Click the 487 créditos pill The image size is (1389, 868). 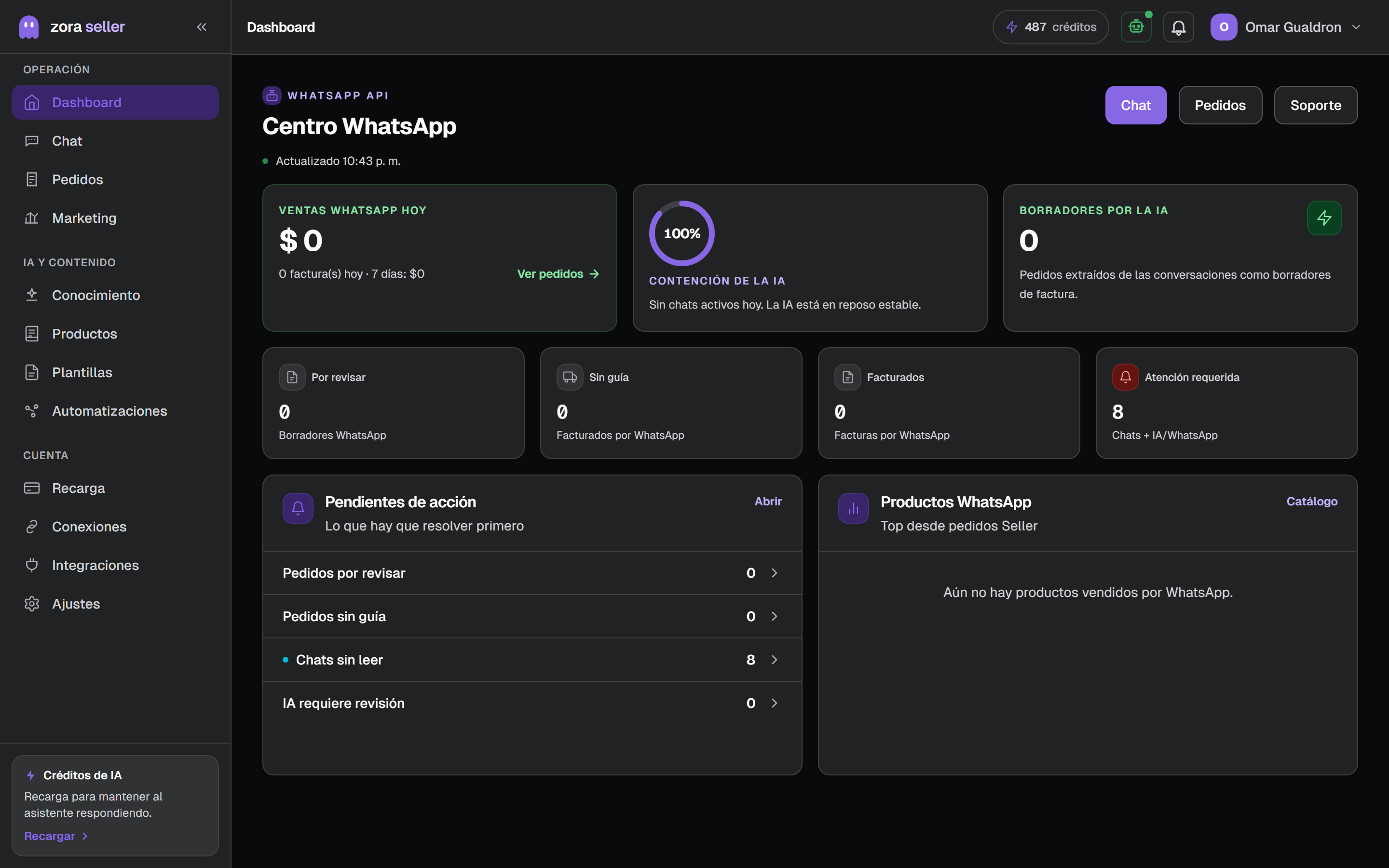1050,27
